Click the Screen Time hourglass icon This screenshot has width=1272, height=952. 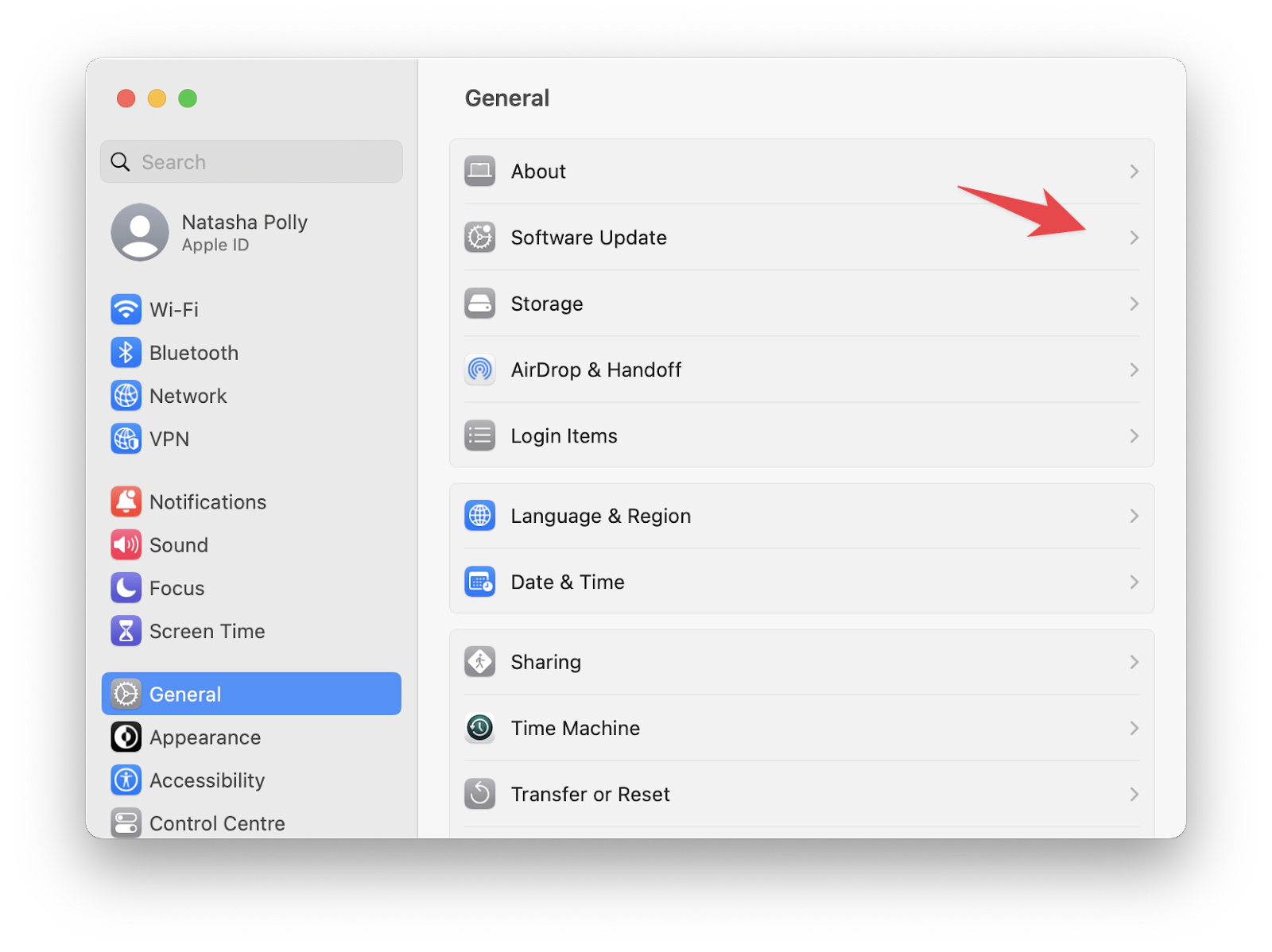[x=126, y=631]
